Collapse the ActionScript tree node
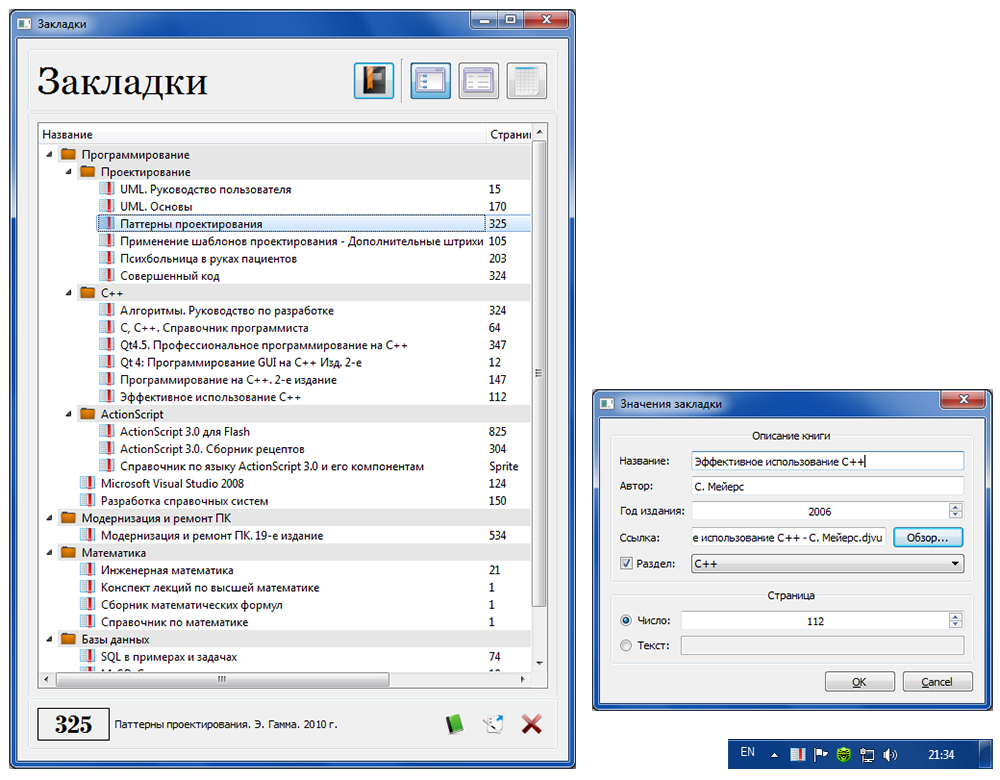The width and height of the screenshot is (1000, 780). click(x=68, y=414)
